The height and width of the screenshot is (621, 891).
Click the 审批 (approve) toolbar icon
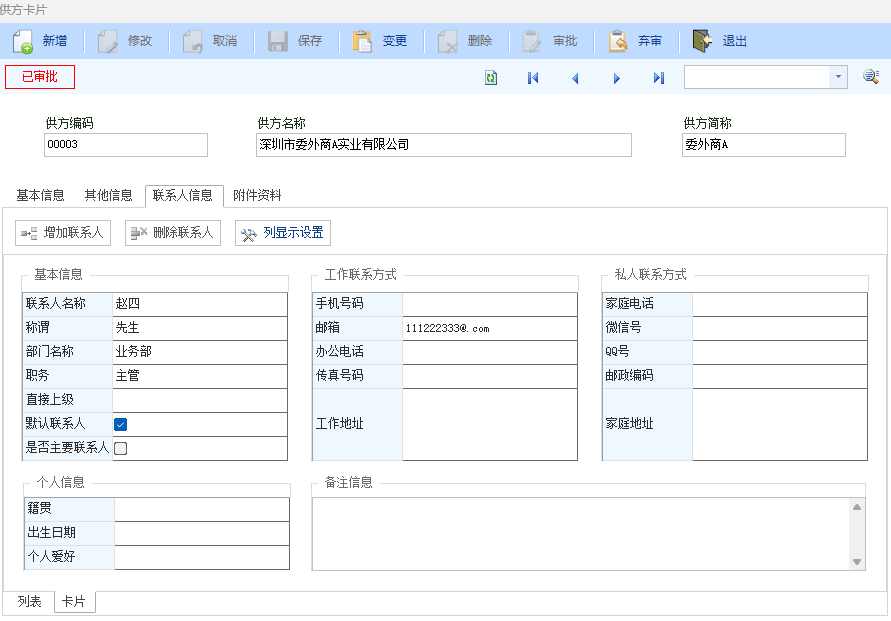click(532, 41)
